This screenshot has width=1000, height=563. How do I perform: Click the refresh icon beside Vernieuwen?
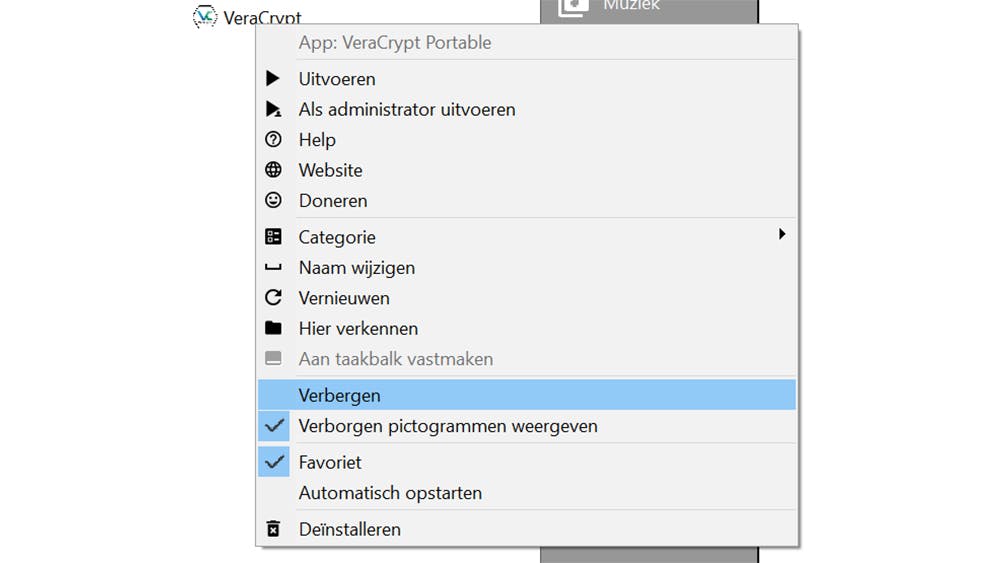pos(273,298)
